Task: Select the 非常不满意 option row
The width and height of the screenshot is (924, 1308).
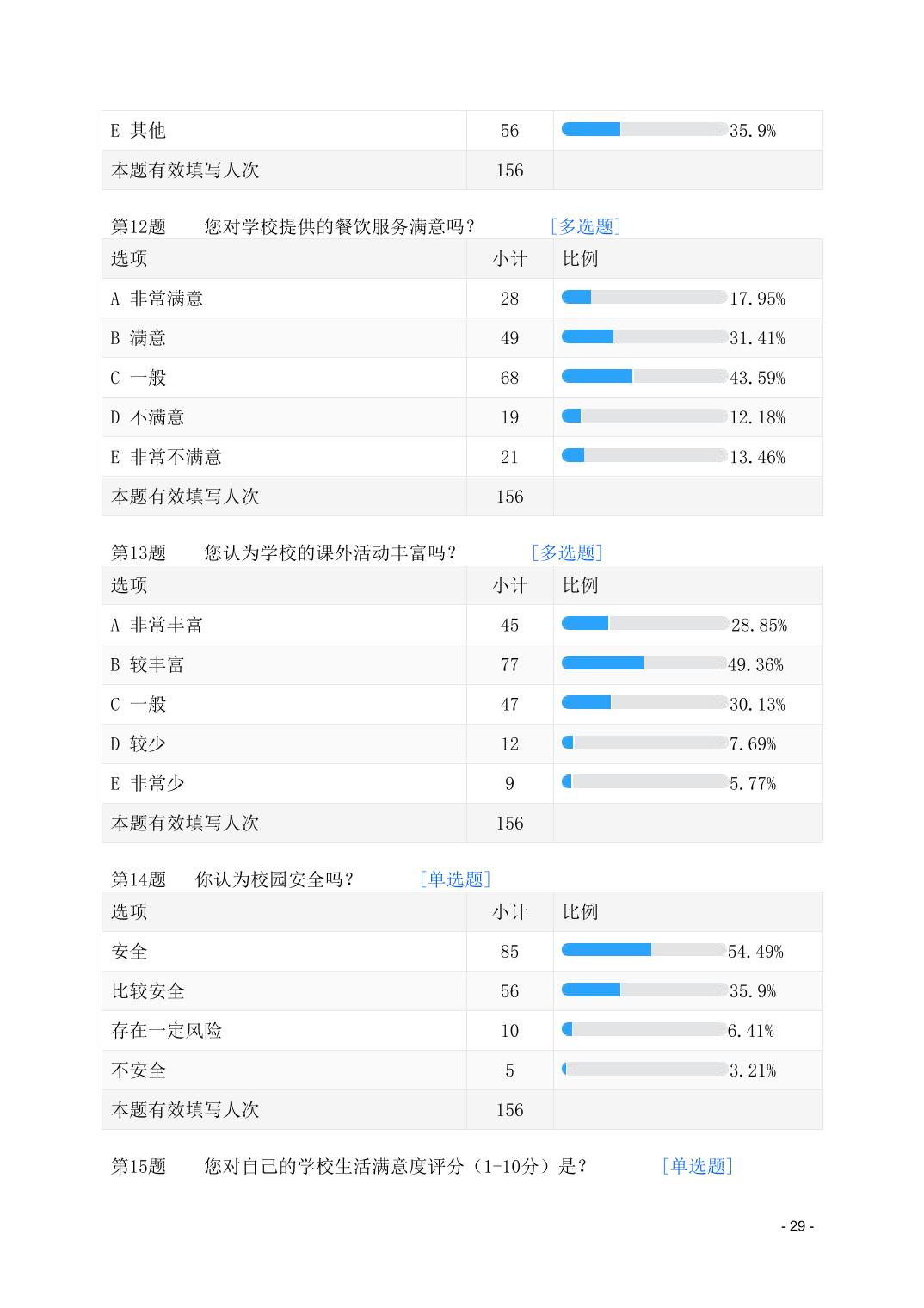Action: tap(462, 457)
